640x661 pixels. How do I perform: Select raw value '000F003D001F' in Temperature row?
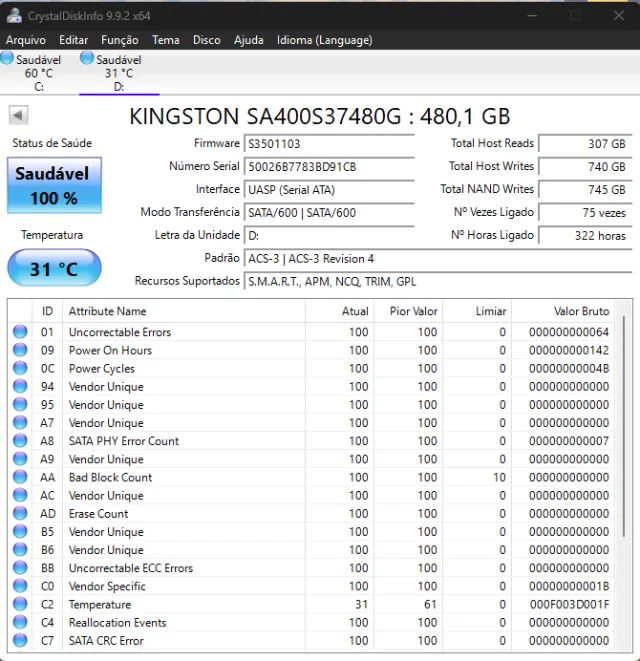569,604
